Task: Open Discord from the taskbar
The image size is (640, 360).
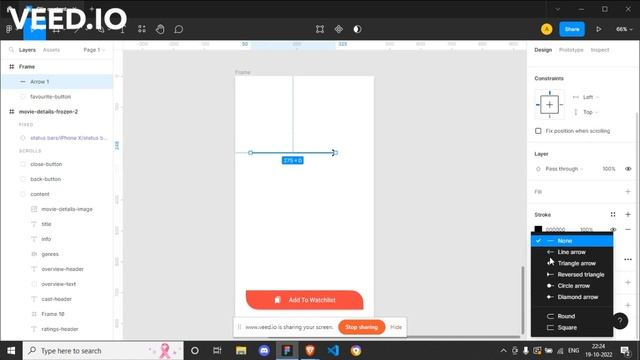Action: (x=264, y=351)
